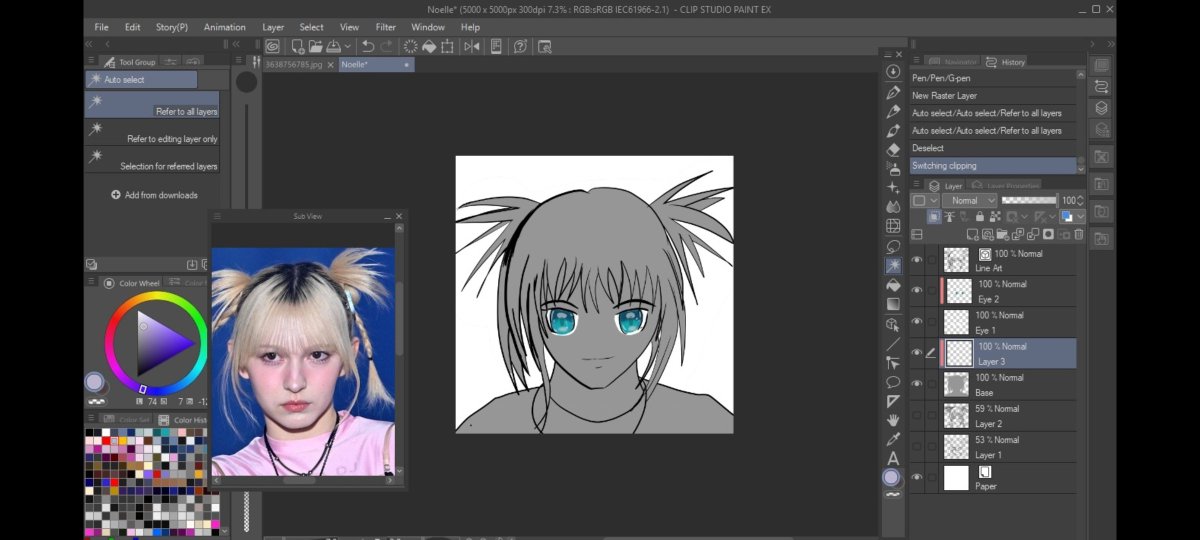Jump to New Raster Layer history step

(993, 96)
